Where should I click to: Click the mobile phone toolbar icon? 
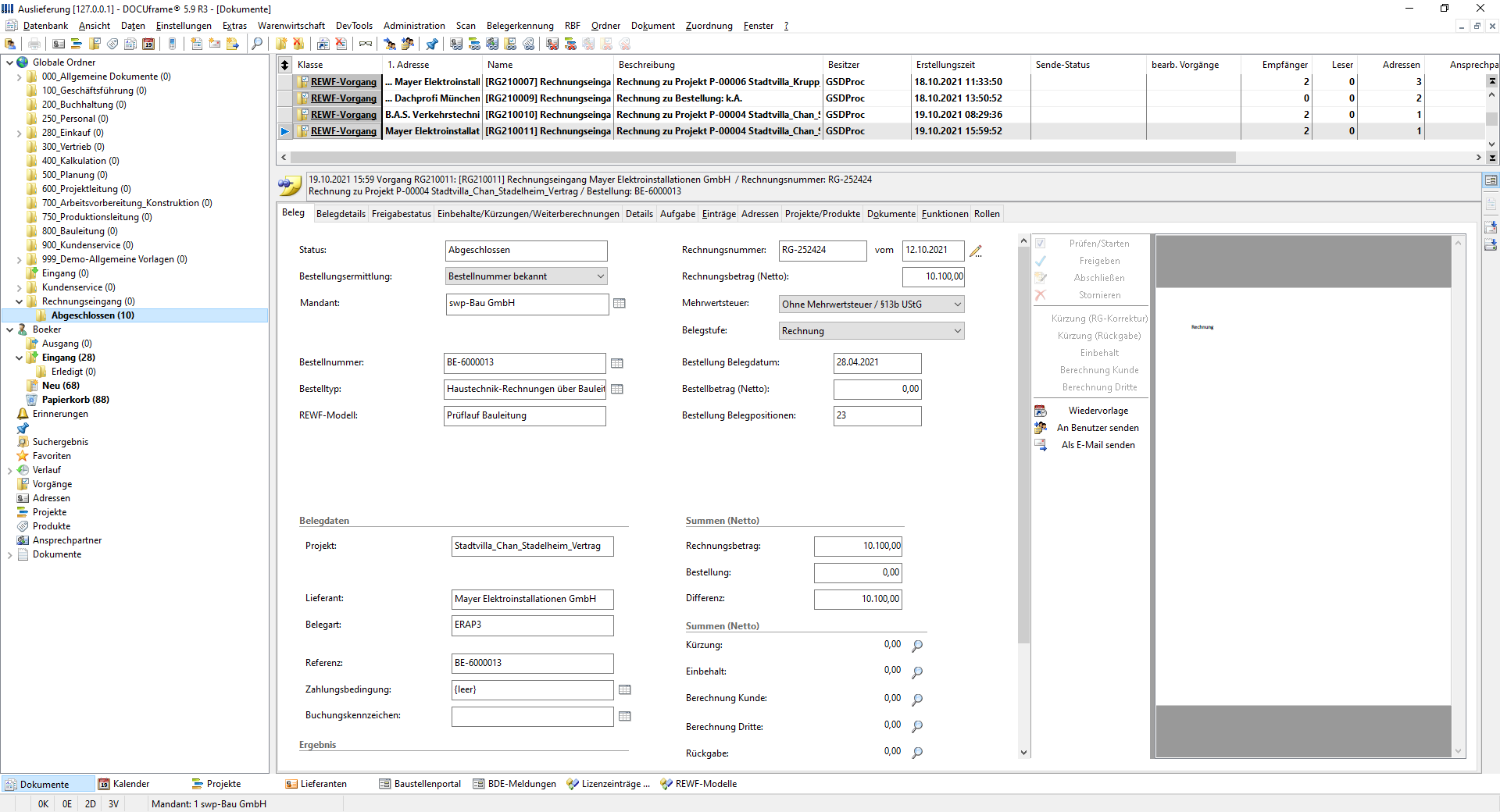[172, 44]
